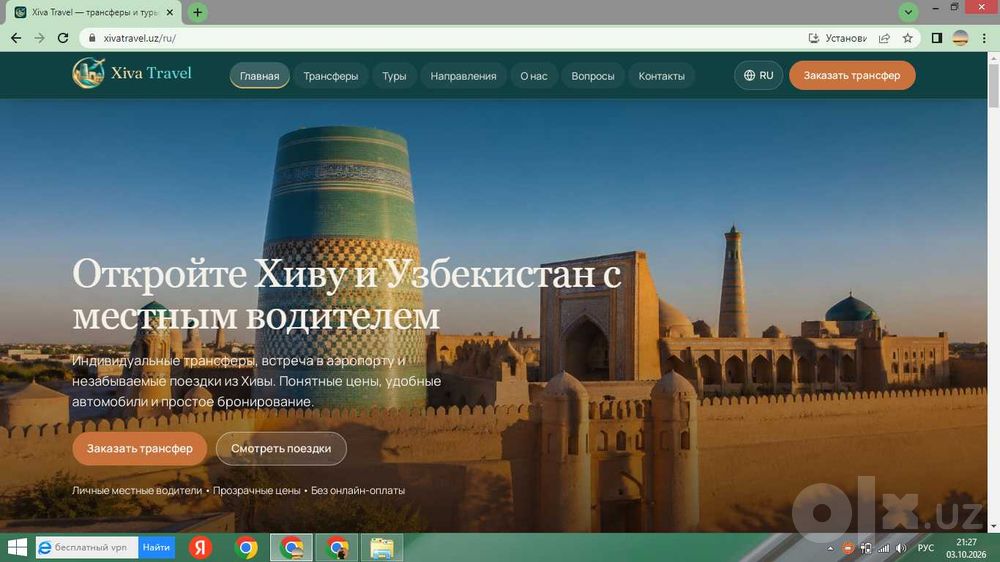Click the Смотреть поездки button
Screen dimensions: 1000x562
pyautogui.click(x=281, y=448)
